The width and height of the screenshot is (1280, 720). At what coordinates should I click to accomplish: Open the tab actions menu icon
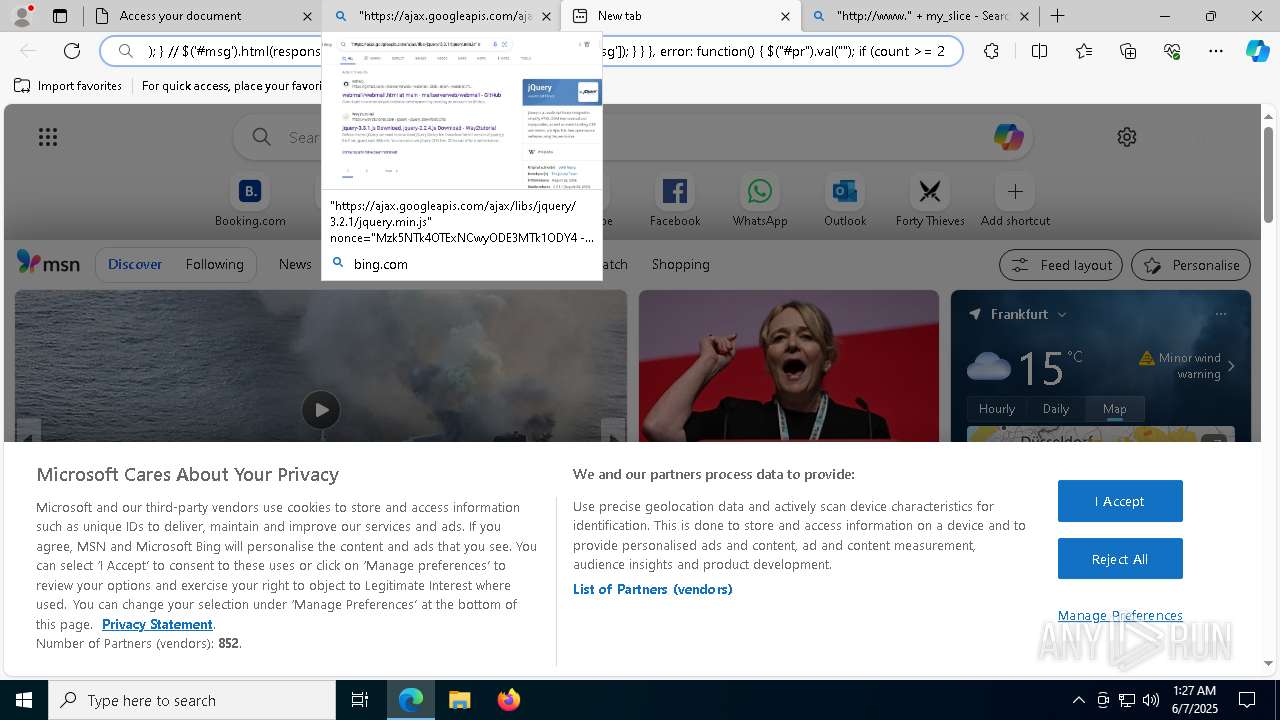tap(60, 16)
